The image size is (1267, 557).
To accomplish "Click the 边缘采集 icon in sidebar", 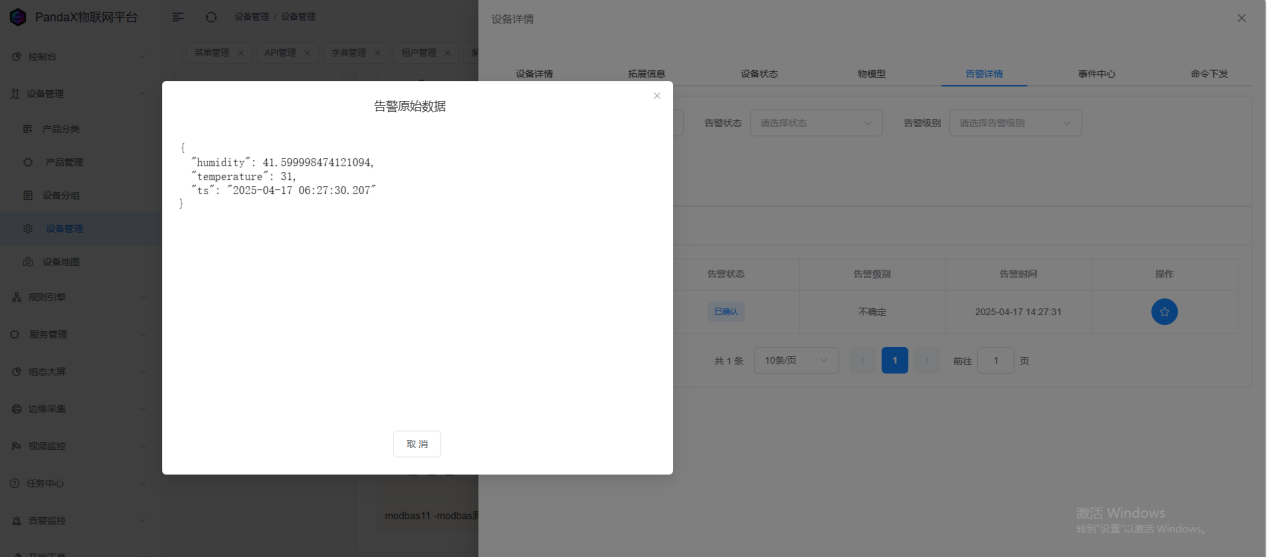I will [16, 409].
